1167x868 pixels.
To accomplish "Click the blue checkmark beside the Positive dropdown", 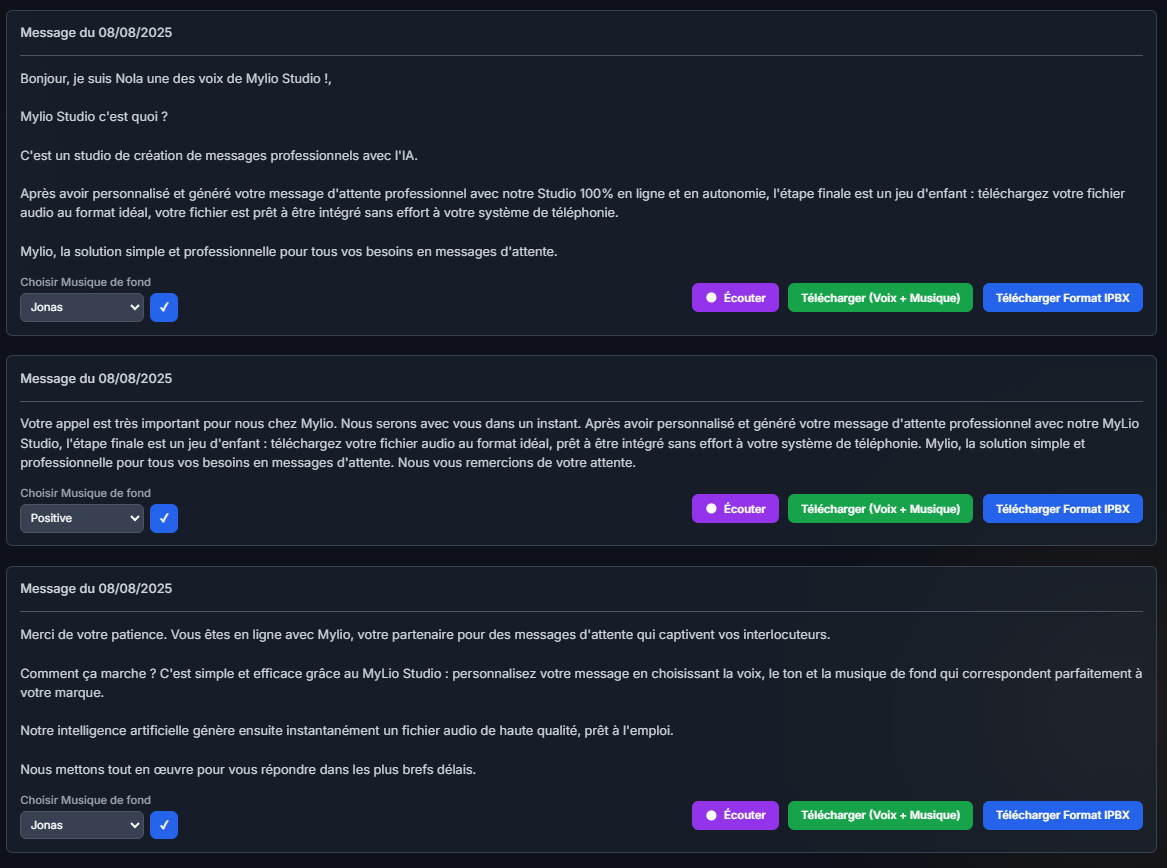I will pos(164,519).
